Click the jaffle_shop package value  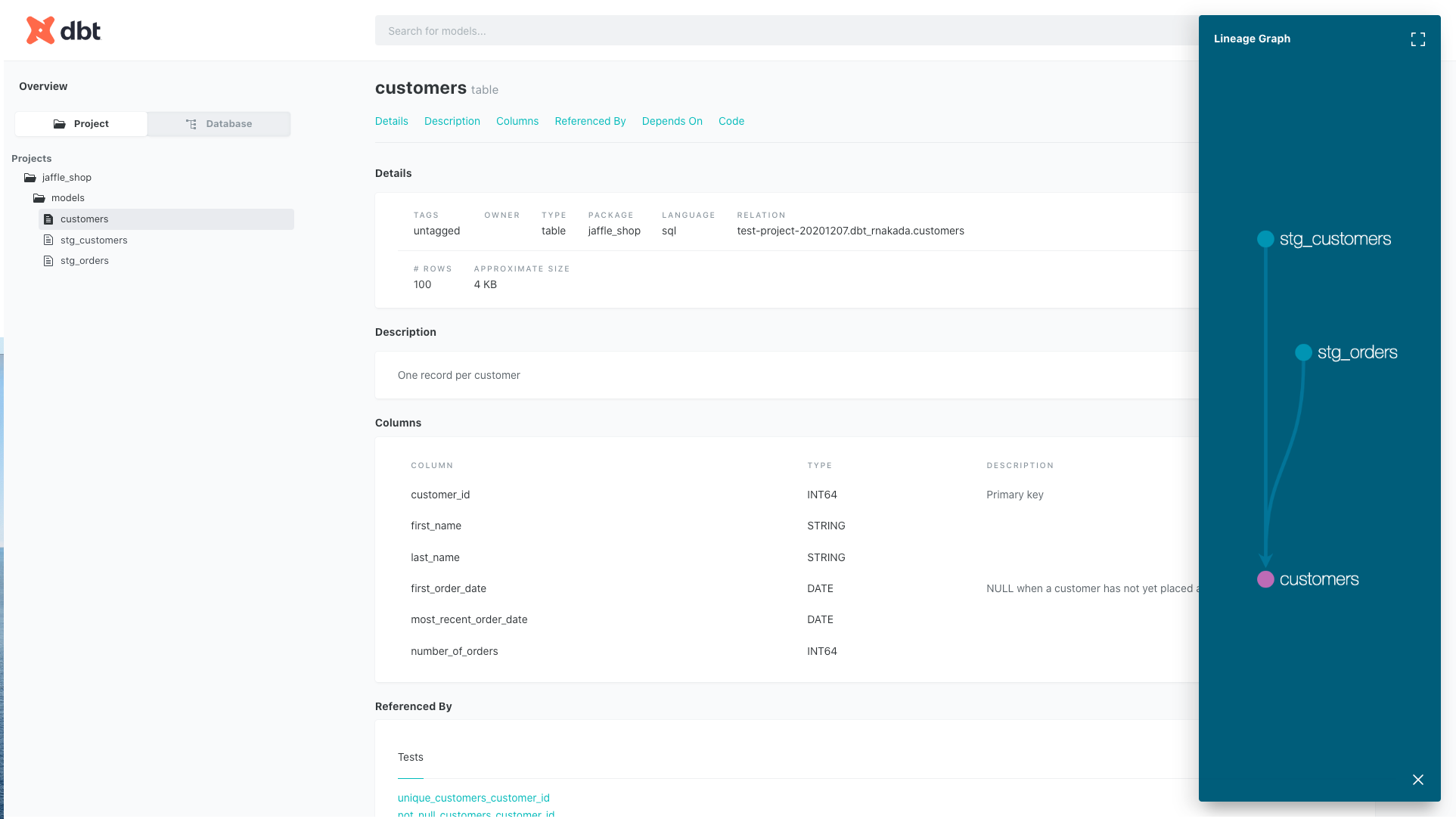click(x=614, y=231)
